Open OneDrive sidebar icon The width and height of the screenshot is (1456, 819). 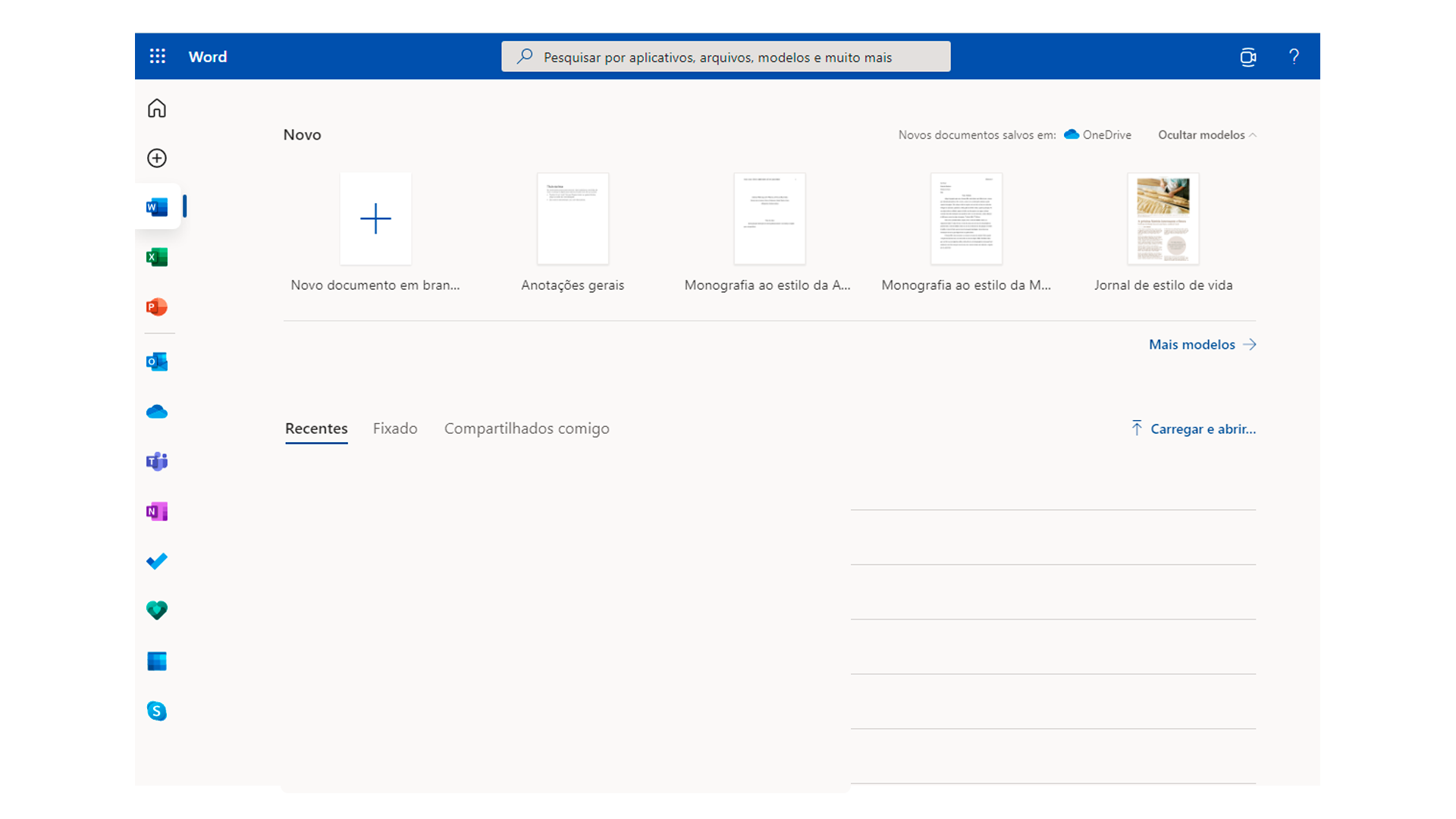[x=157, y=412]
